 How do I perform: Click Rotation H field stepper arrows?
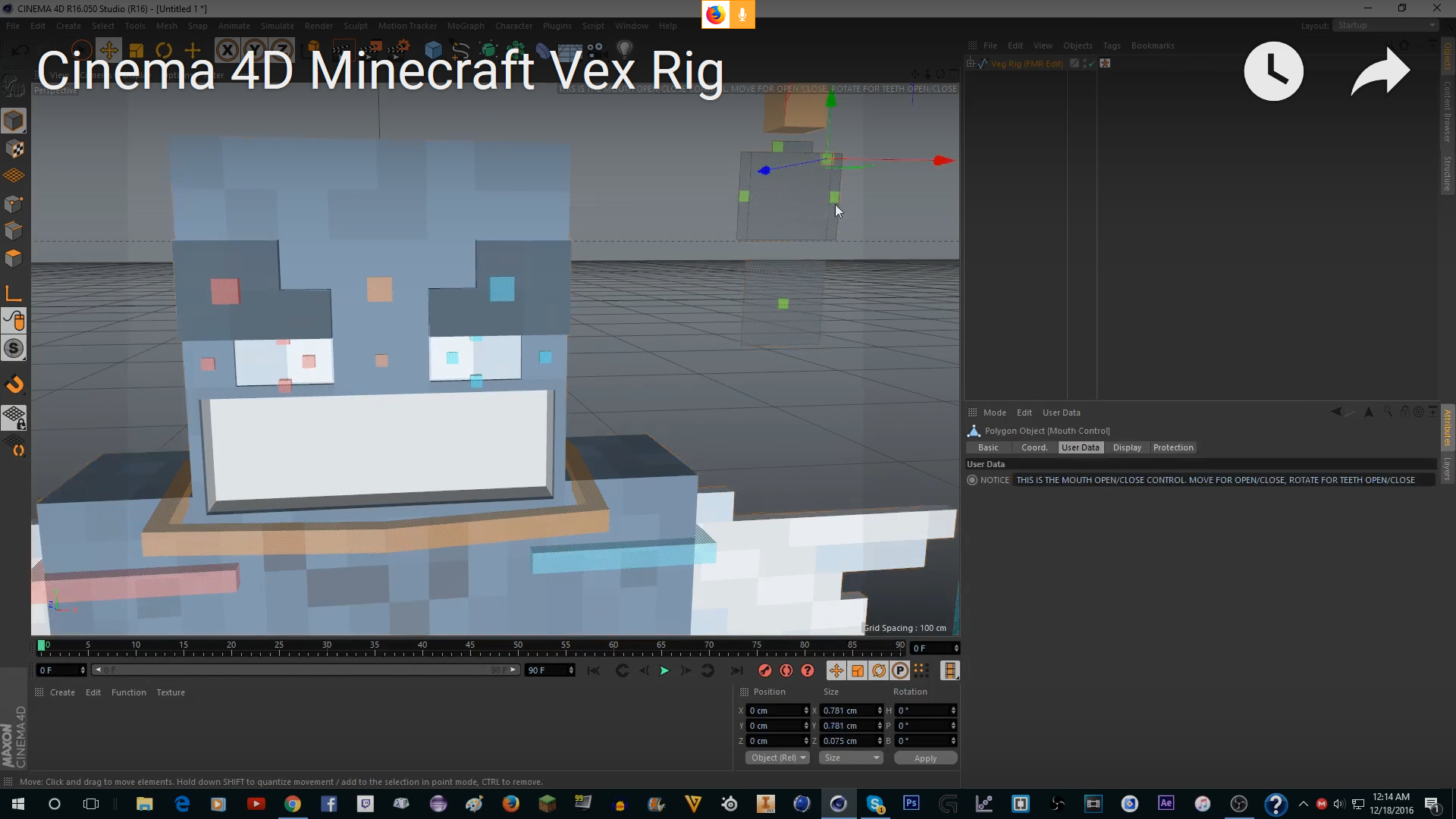pyautogui.click(x=953, y=711)
